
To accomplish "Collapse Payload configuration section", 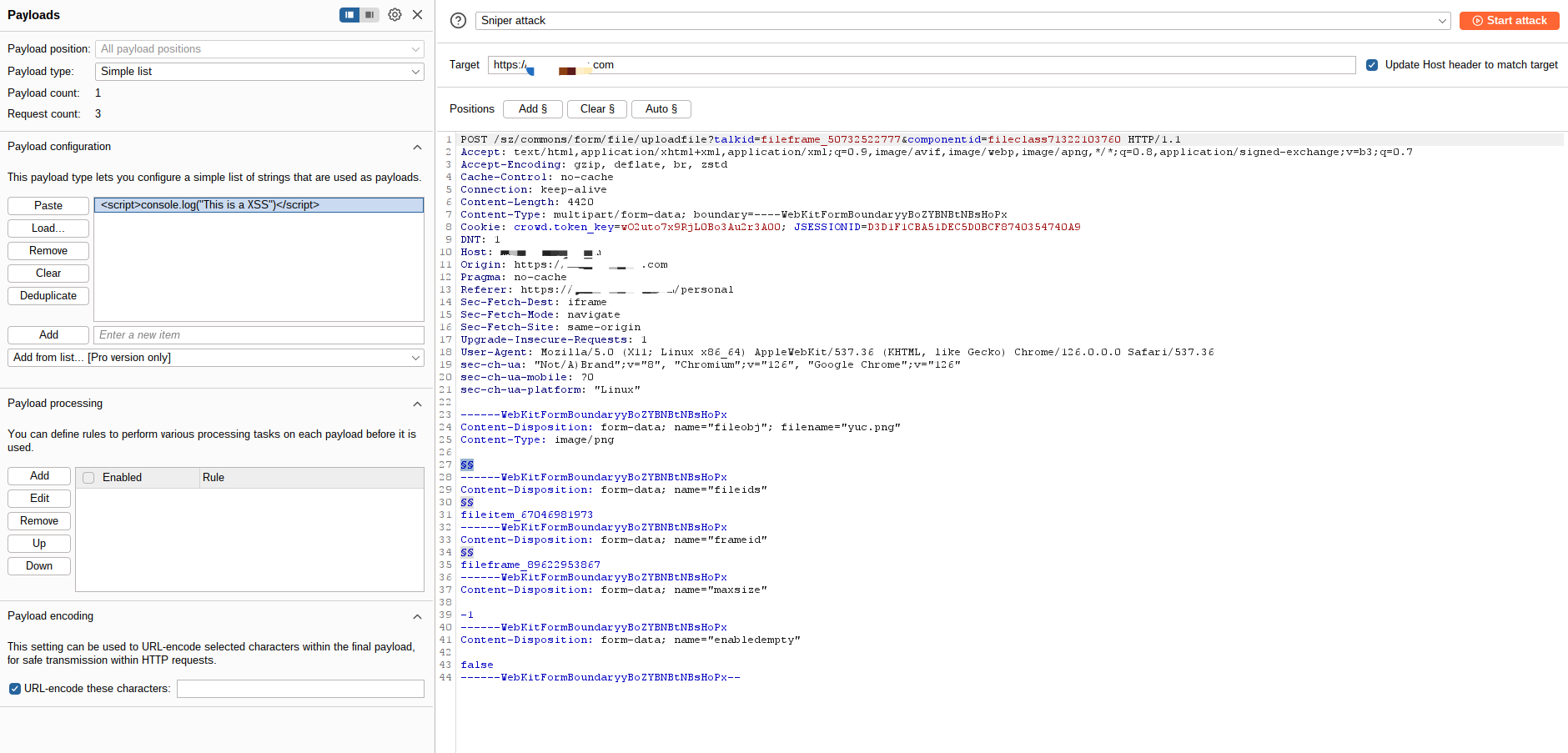I will (x=417, y=148).
